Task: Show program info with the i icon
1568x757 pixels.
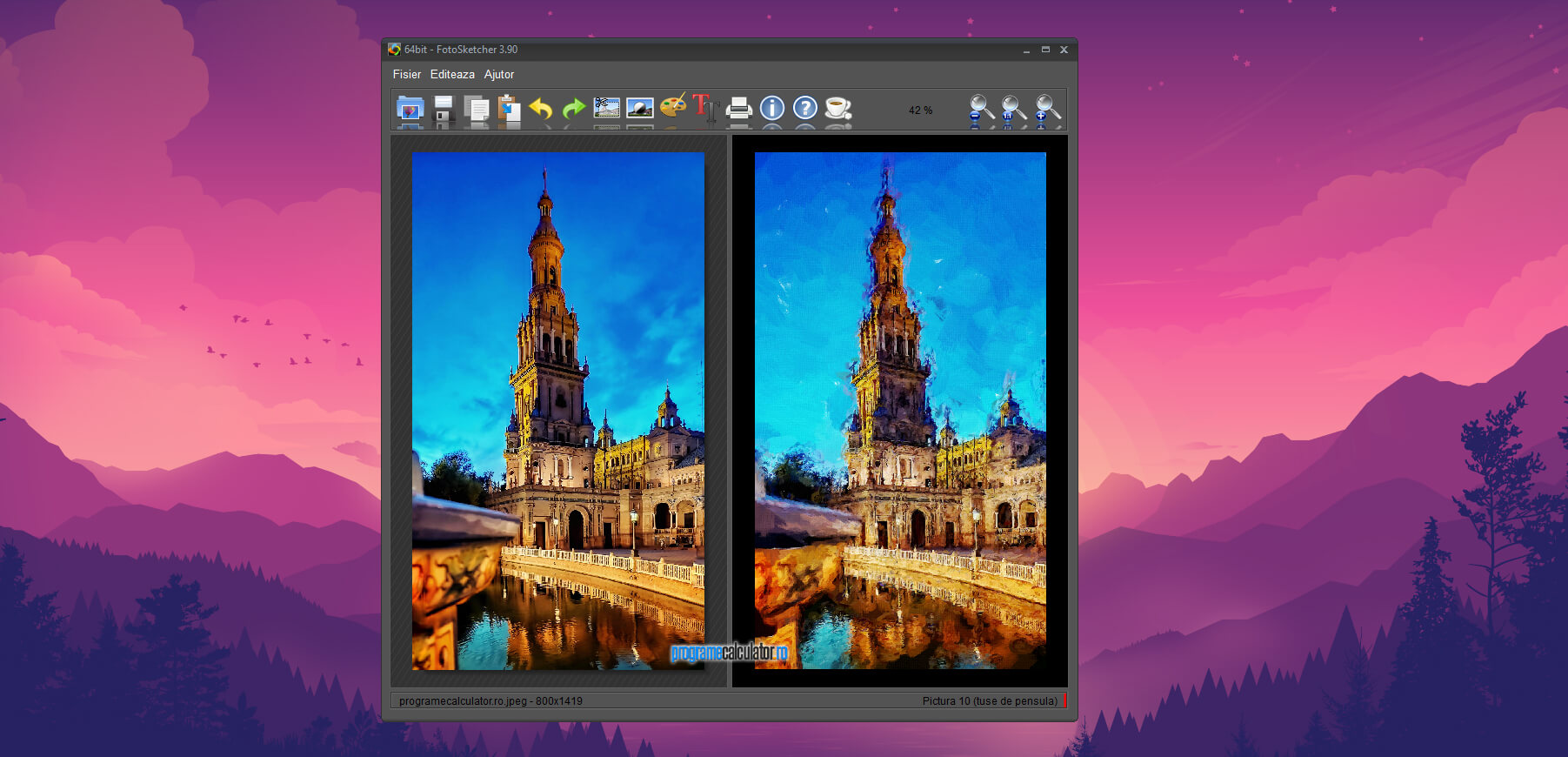Action: click(772, 108)
